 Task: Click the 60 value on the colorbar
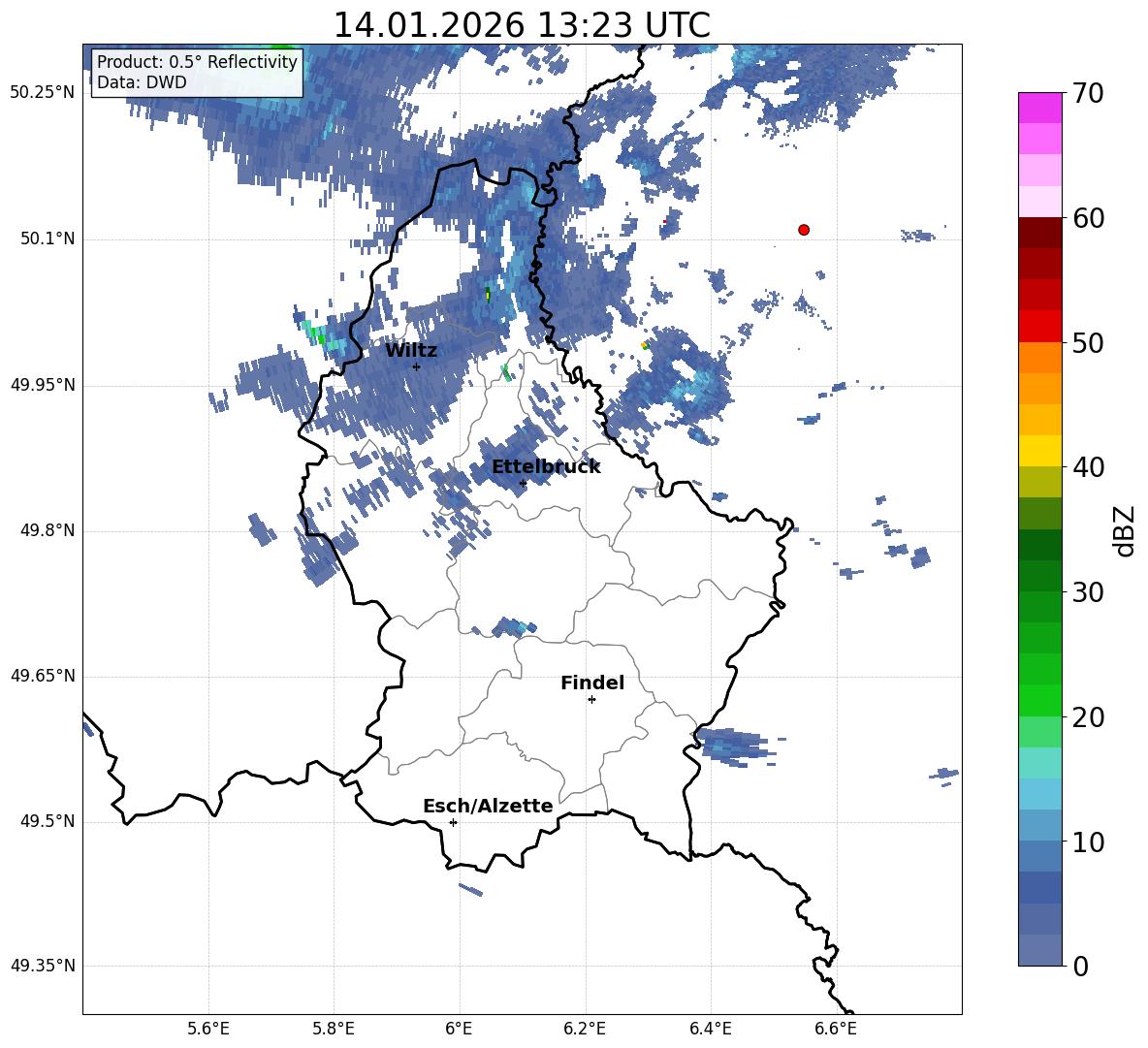(x=1088, y=218)
